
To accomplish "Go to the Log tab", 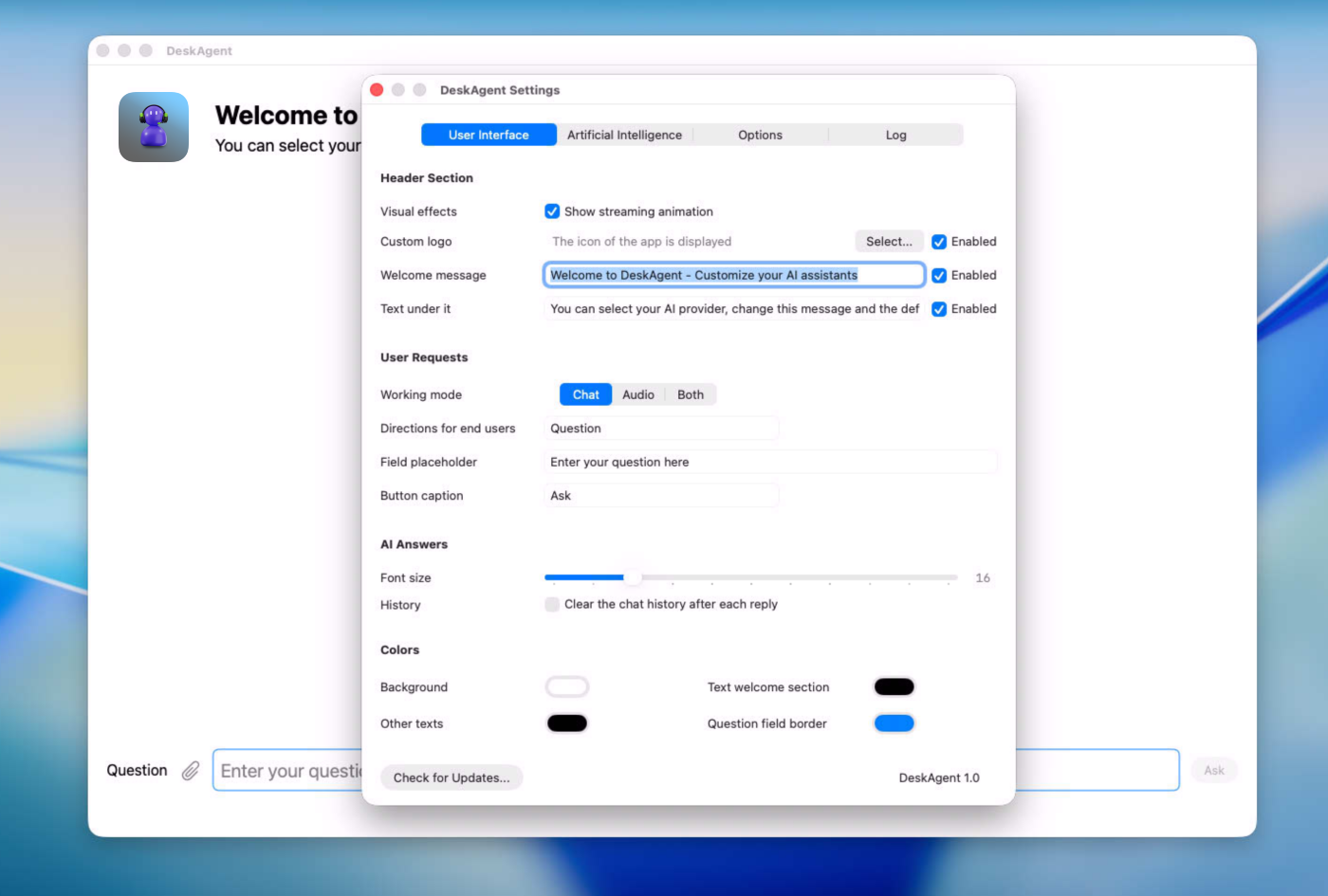I will 895,136.
